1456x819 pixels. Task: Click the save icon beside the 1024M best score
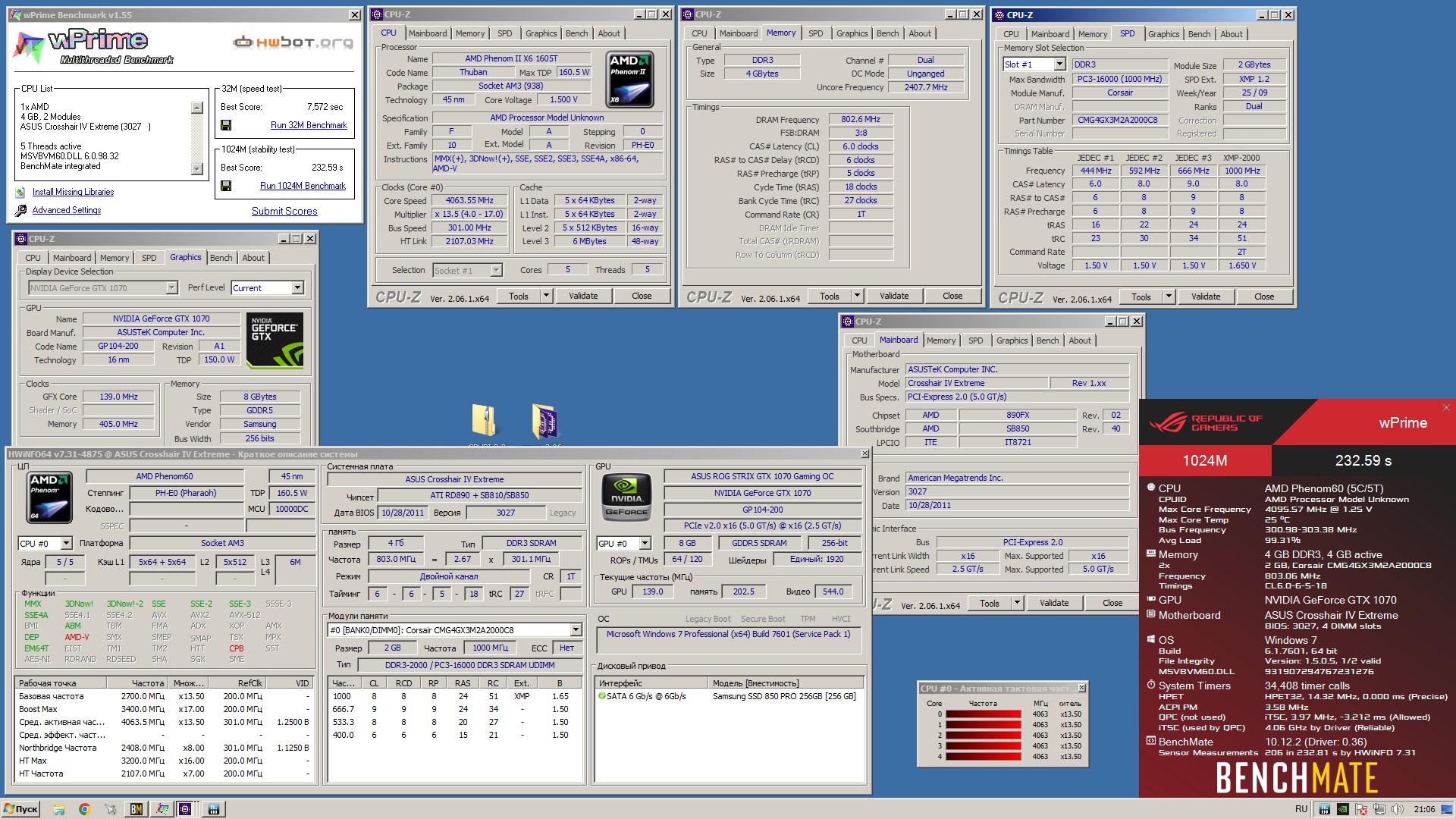click(x=226, y=186)
